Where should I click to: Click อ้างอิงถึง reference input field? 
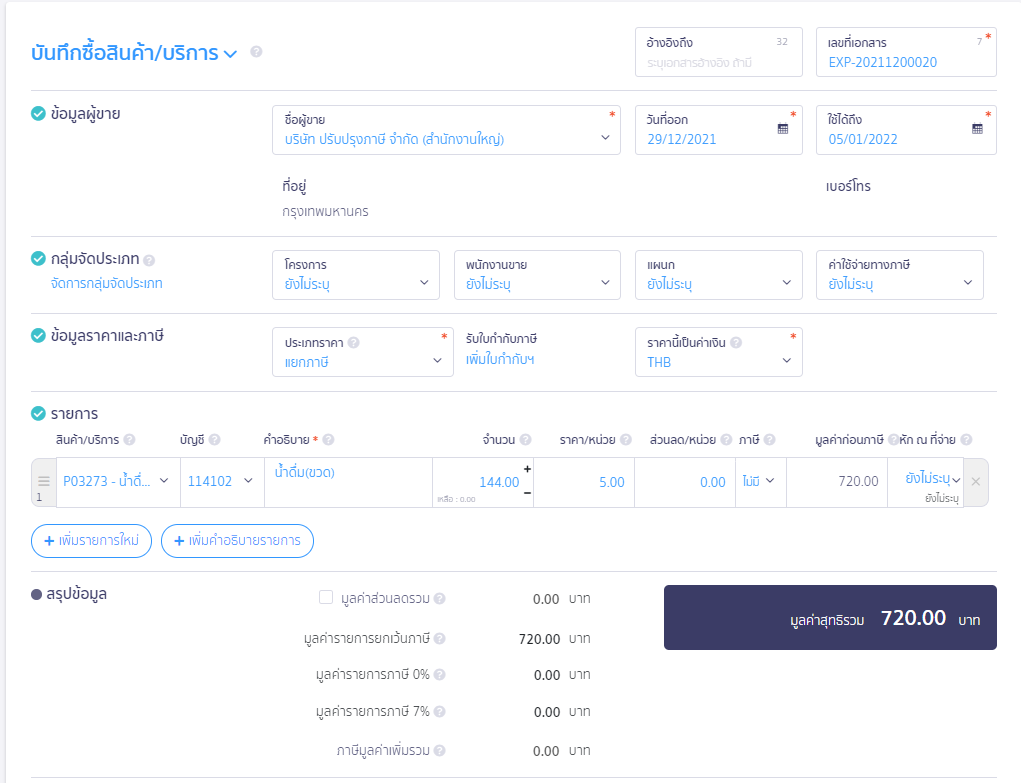(x=719, y=52)
